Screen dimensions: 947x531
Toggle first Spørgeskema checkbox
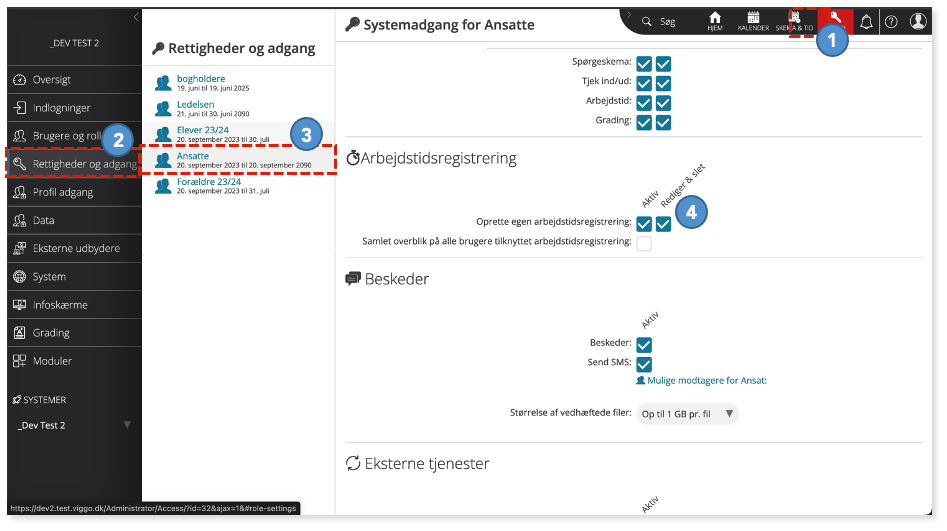pyautogui.click(x=644, y=63)
